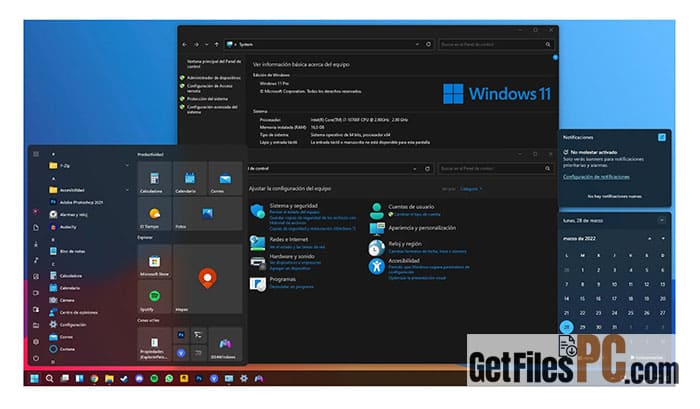This screenshot has width=700, height=409.
Task: Expand the 7-Zip folder in Start menu
Action: click(x=89, y=166)
